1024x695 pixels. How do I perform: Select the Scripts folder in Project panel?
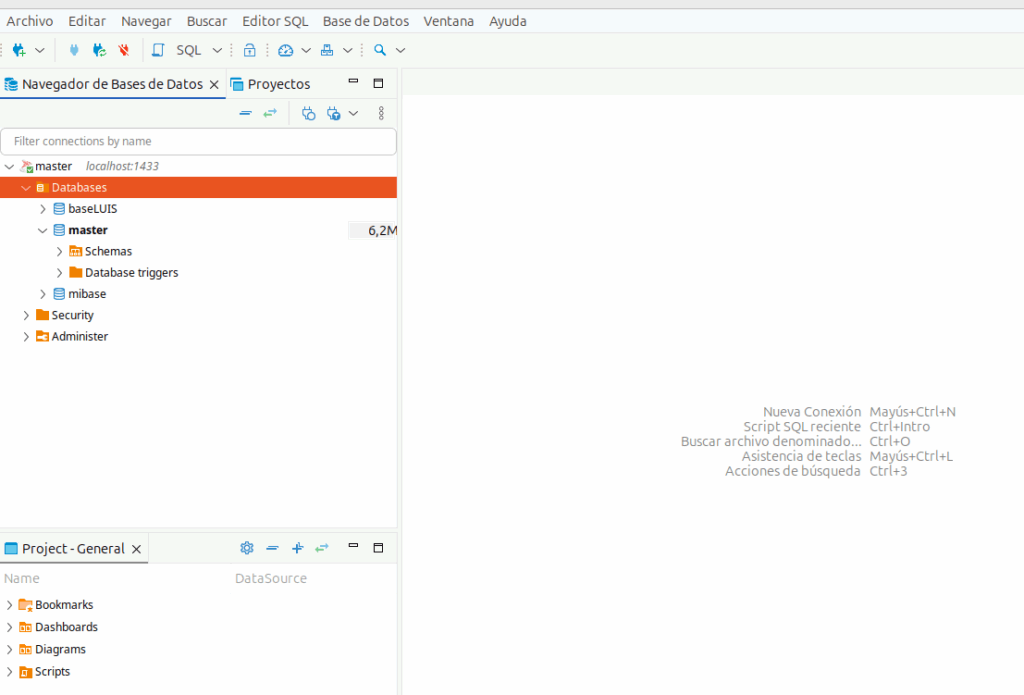tap(52, 672)
